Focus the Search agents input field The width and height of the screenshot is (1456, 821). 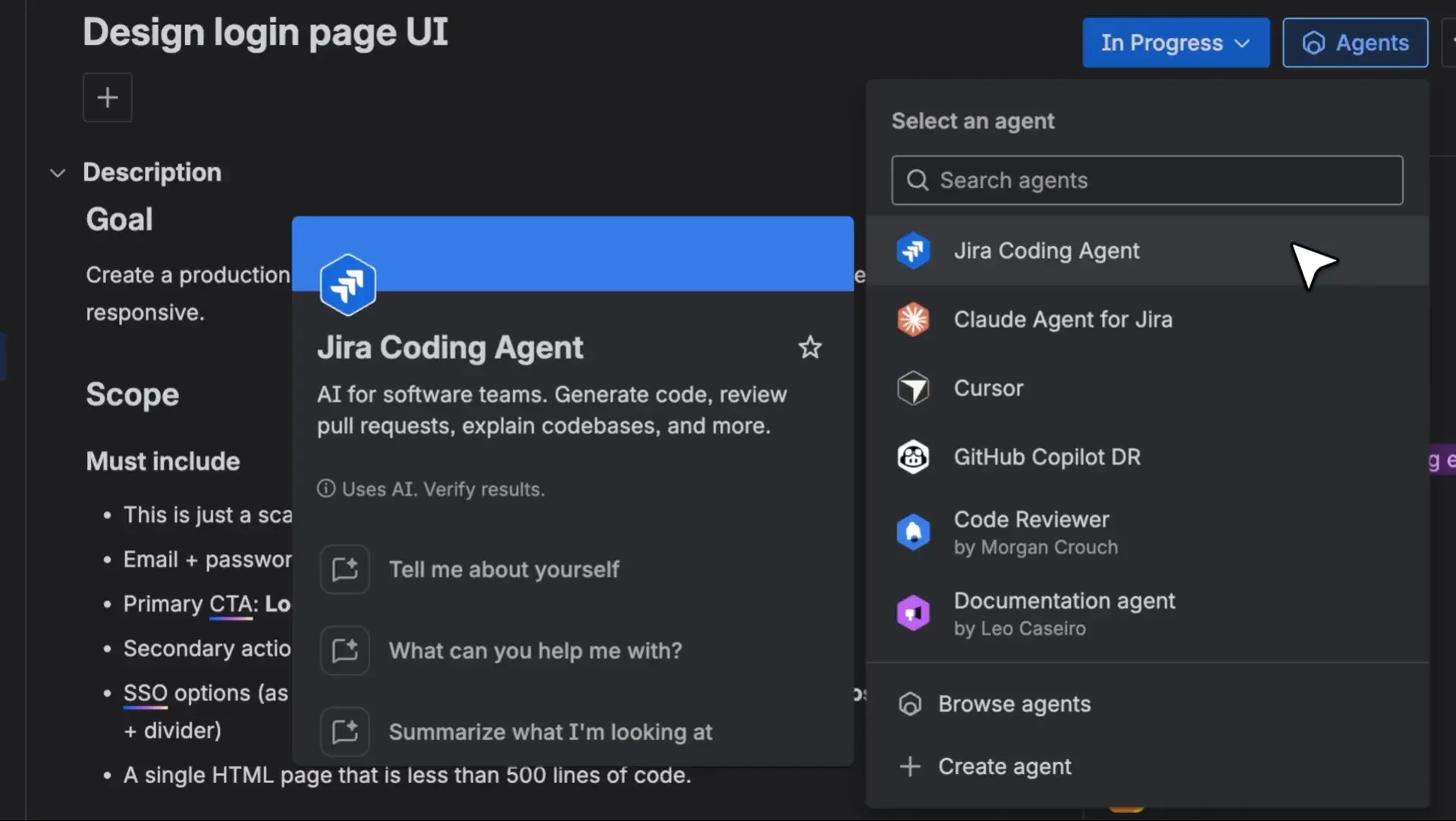pos(1147,181)
